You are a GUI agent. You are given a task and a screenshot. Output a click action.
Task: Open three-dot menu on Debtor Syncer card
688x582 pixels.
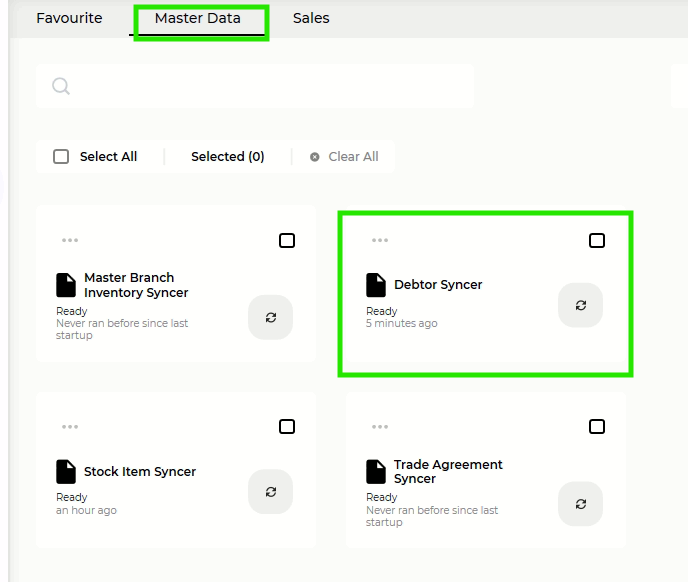coord(380,240)
